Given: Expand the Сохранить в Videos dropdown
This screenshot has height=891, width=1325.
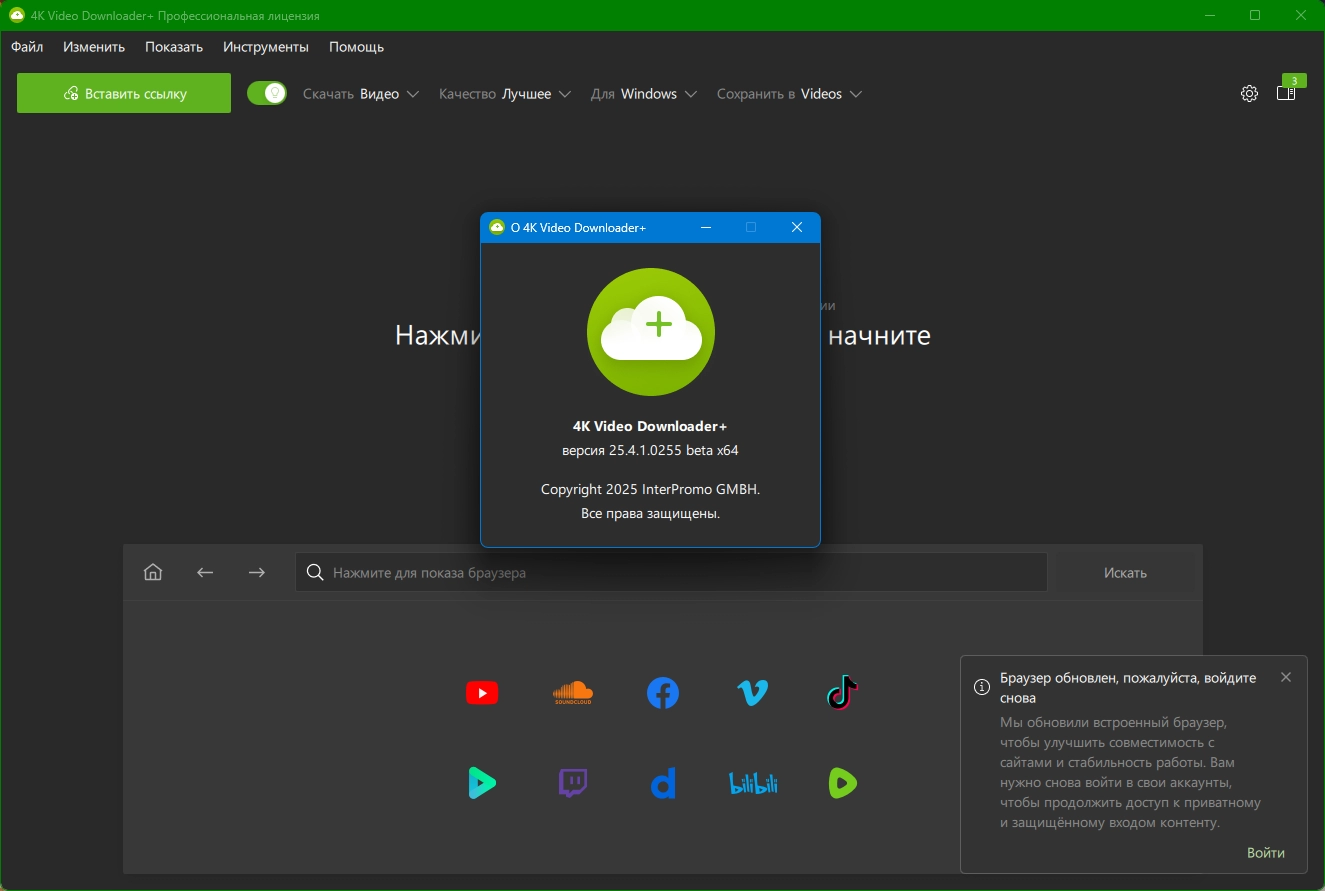Looking at the screenshot, I should click(x=789, y=94).
